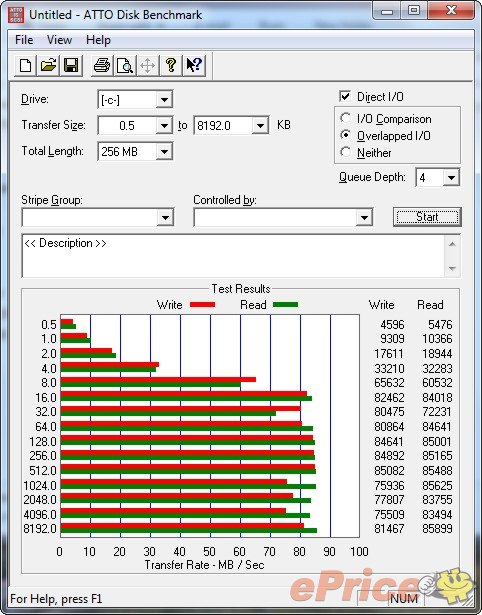Click write value 4596
The image size is (482, 615).
392,325
